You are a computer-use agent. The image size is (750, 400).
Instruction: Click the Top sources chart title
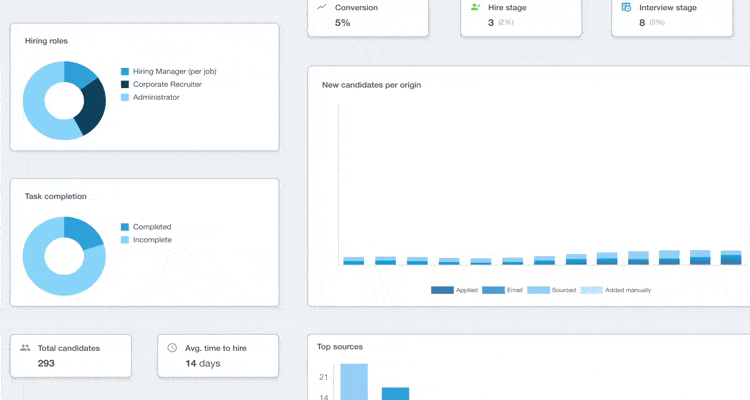pyautogui.click(x=340, y=346)
